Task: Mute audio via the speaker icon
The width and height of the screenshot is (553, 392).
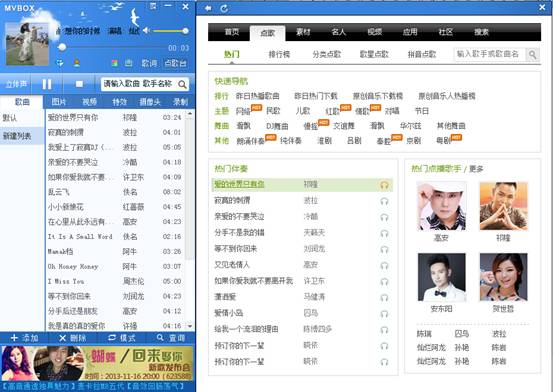Action: pos(146,31)
